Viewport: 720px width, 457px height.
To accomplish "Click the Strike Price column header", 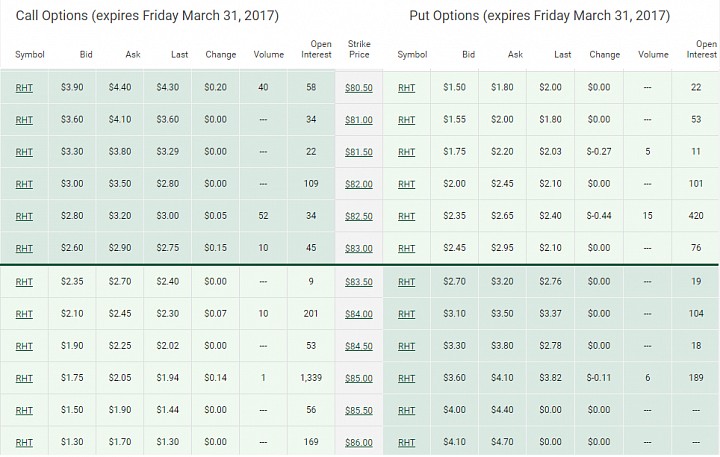I will (x=359, y=49).
